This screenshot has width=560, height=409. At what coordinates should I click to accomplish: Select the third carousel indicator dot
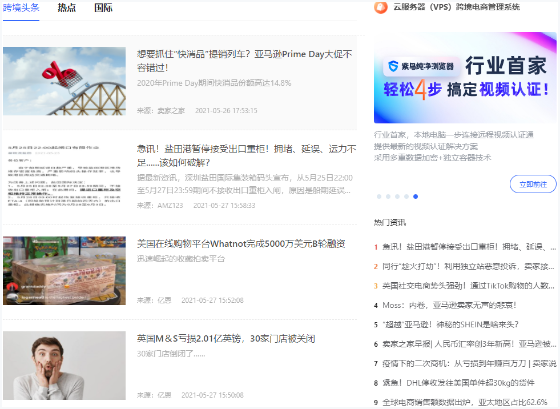click(x=397, y=196)
